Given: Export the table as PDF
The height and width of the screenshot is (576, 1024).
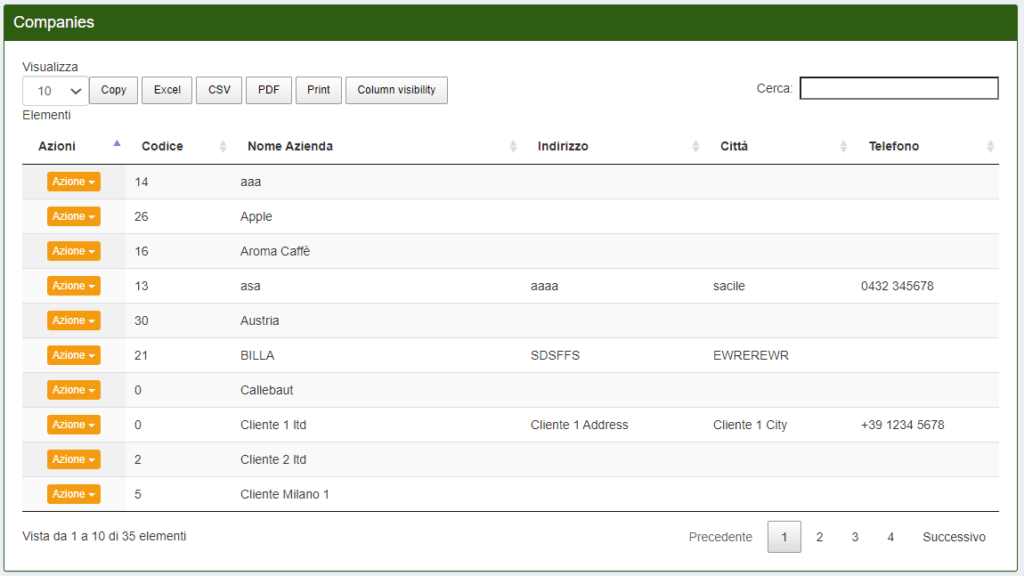Looking at the screenshot, I should pos(268,90).
